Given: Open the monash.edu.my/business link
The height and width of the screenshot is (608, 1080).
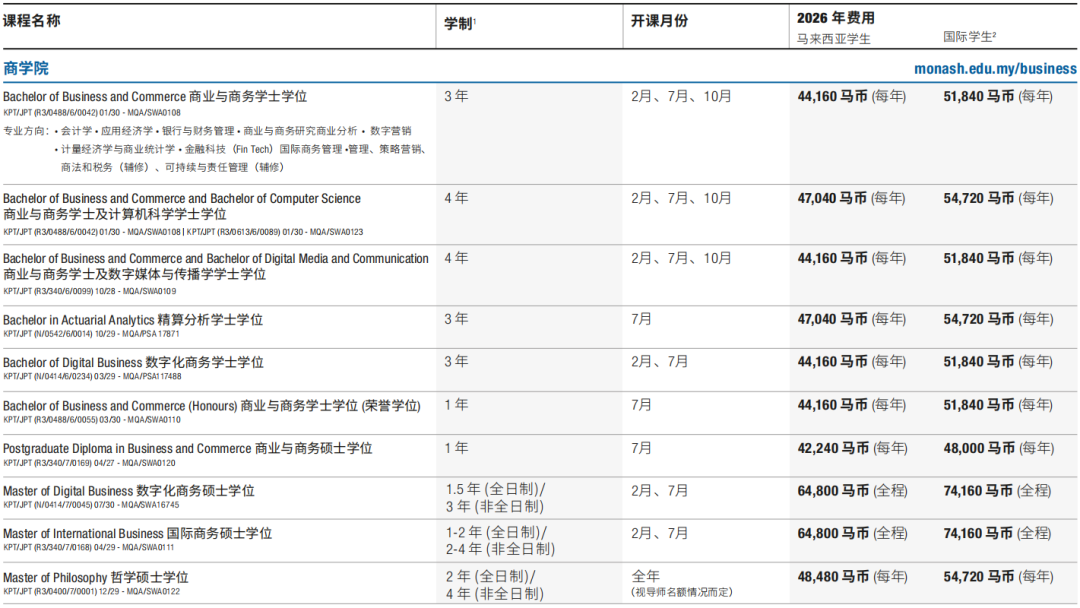Looking at the screenshot, I should pos(995,69).
